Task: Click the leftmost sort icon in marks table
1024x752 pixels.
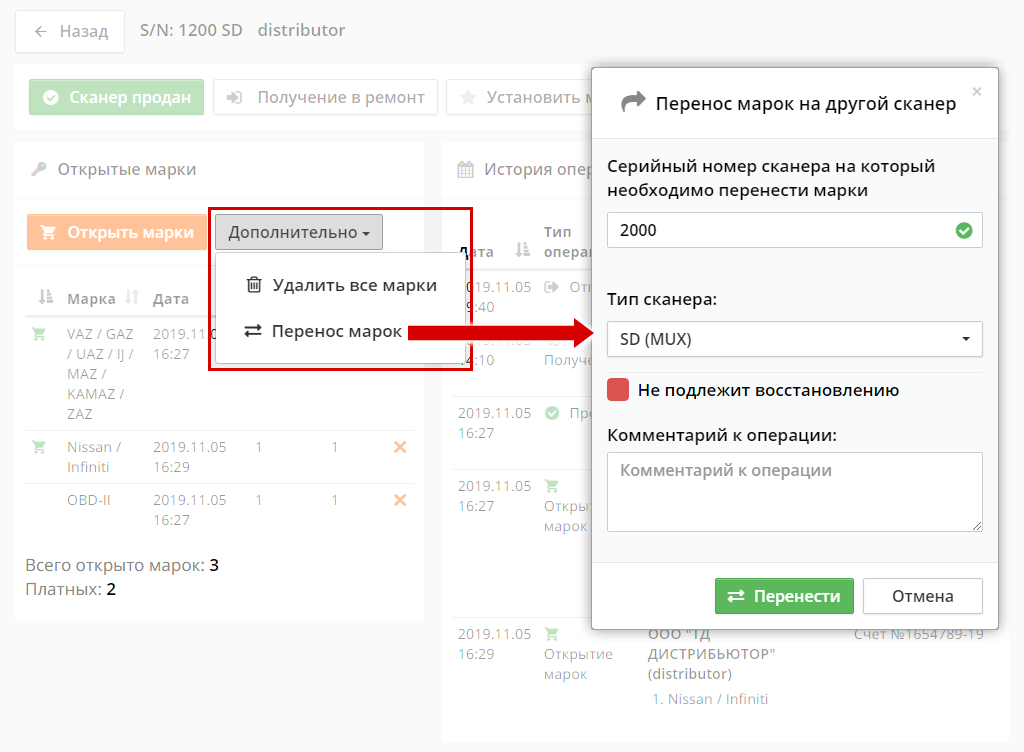Action: click(44, 297)
